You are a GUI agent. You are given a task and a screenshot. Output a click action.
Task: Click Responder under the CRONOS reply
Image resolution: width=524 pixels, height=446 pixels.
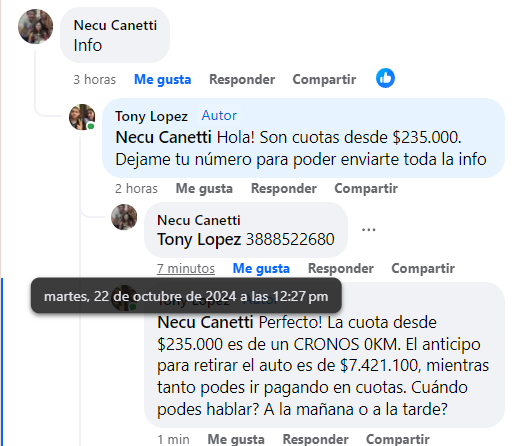point(315,439)
